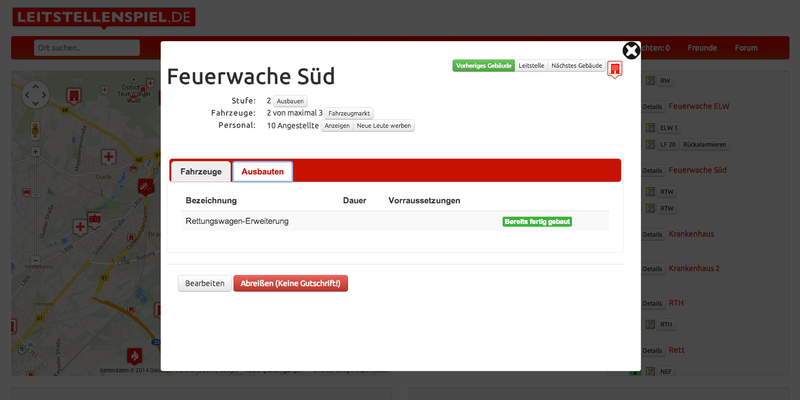
Task: Switch to the Fahrzeuge tab
Action: pyautogui.click(x=201, y=171)
